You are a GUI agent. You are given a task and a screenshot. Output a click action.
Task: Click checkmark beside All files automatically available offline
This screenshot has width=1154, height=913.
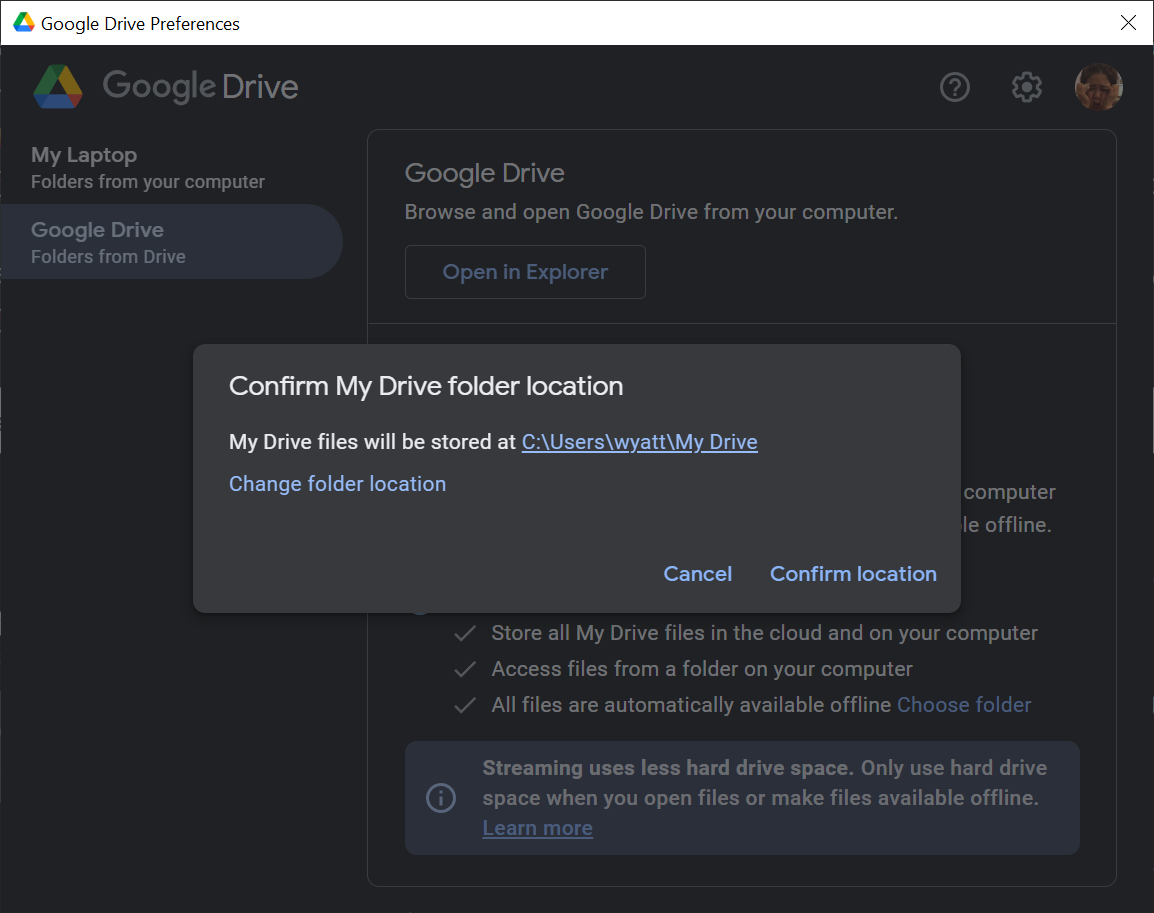464,706
